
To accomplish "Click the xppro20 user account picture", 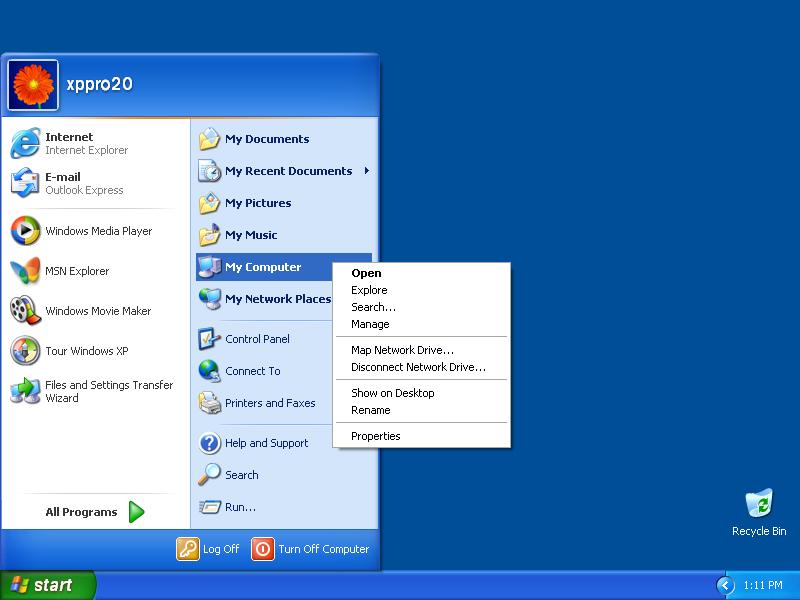I will pyautogui.click(x=33, y=85).
